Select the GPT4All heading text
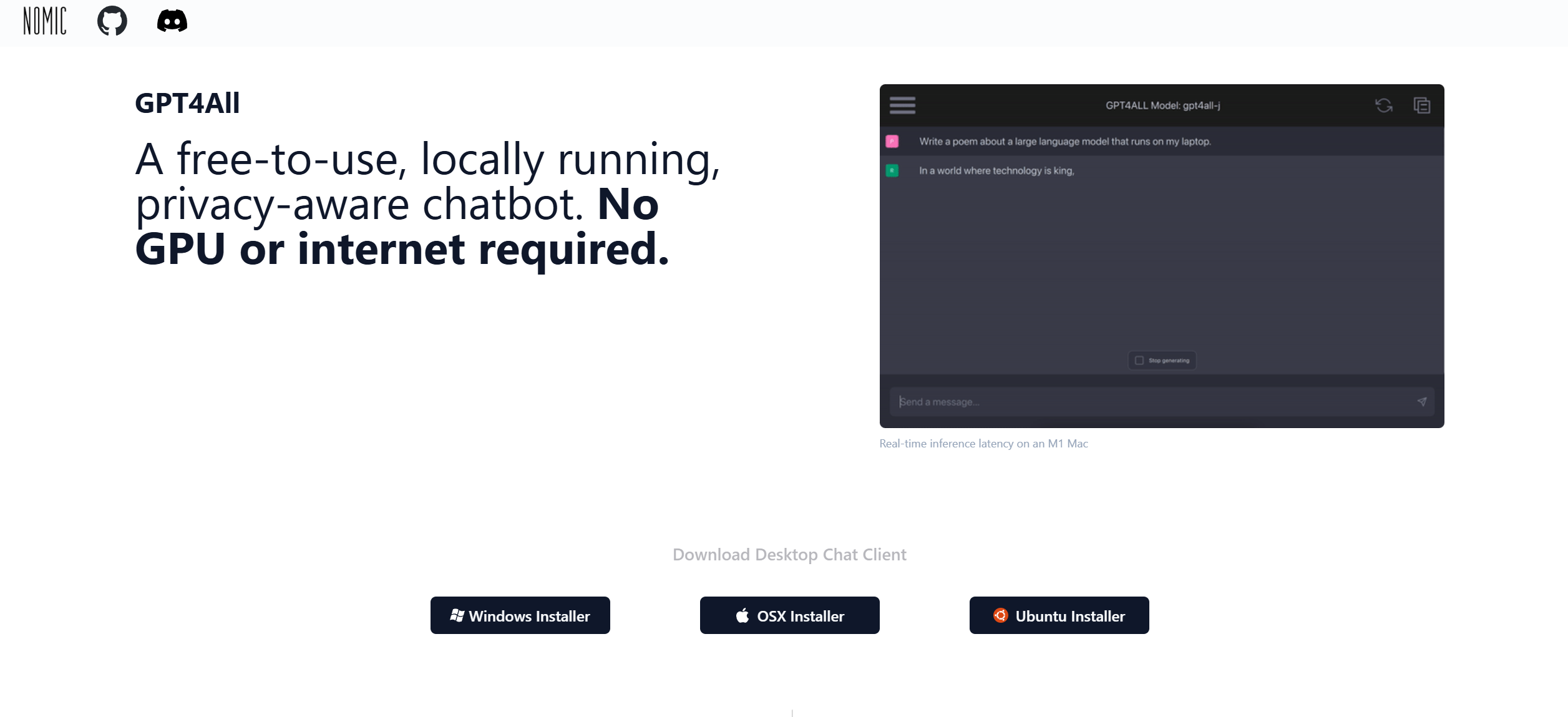 tap(187, 103)
